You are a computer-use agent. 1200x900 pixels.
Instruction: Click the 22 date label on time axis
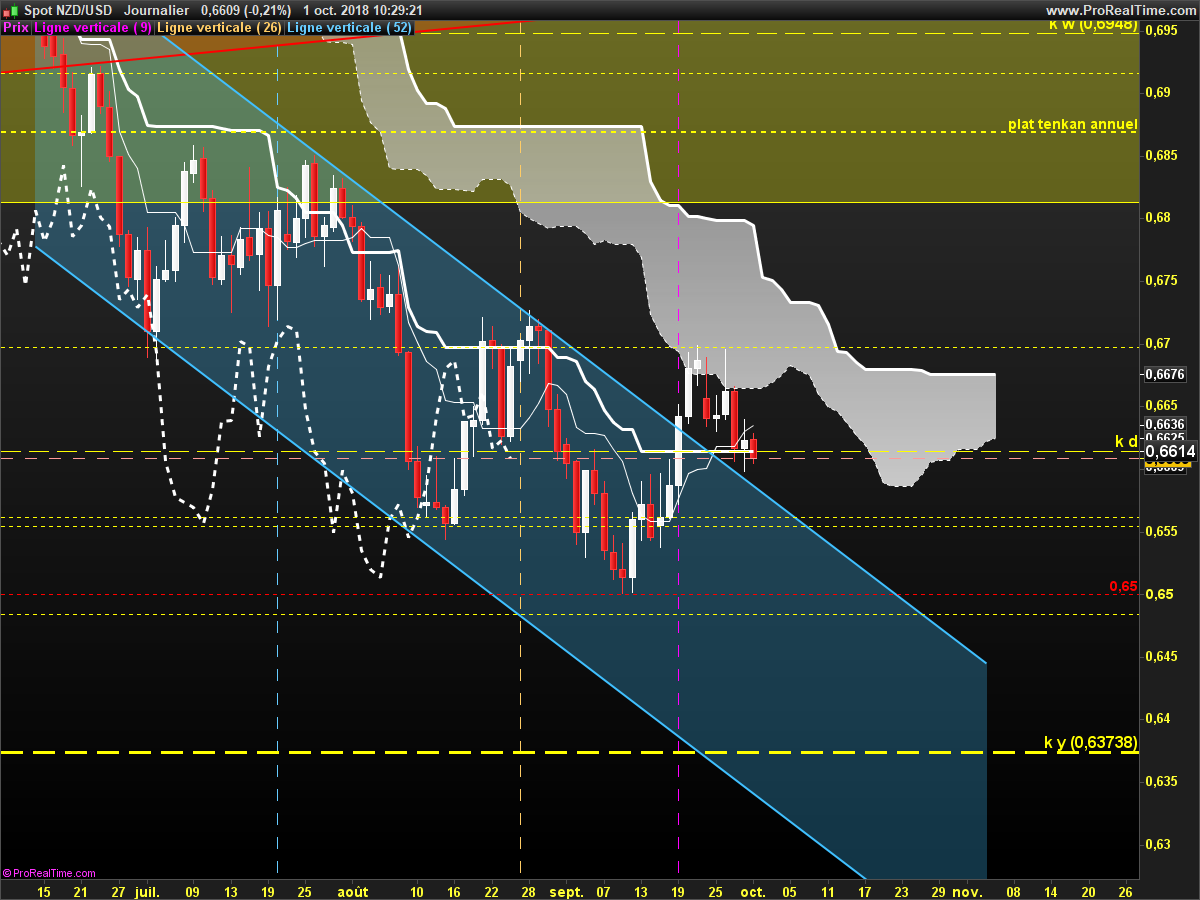click(491, 890)
